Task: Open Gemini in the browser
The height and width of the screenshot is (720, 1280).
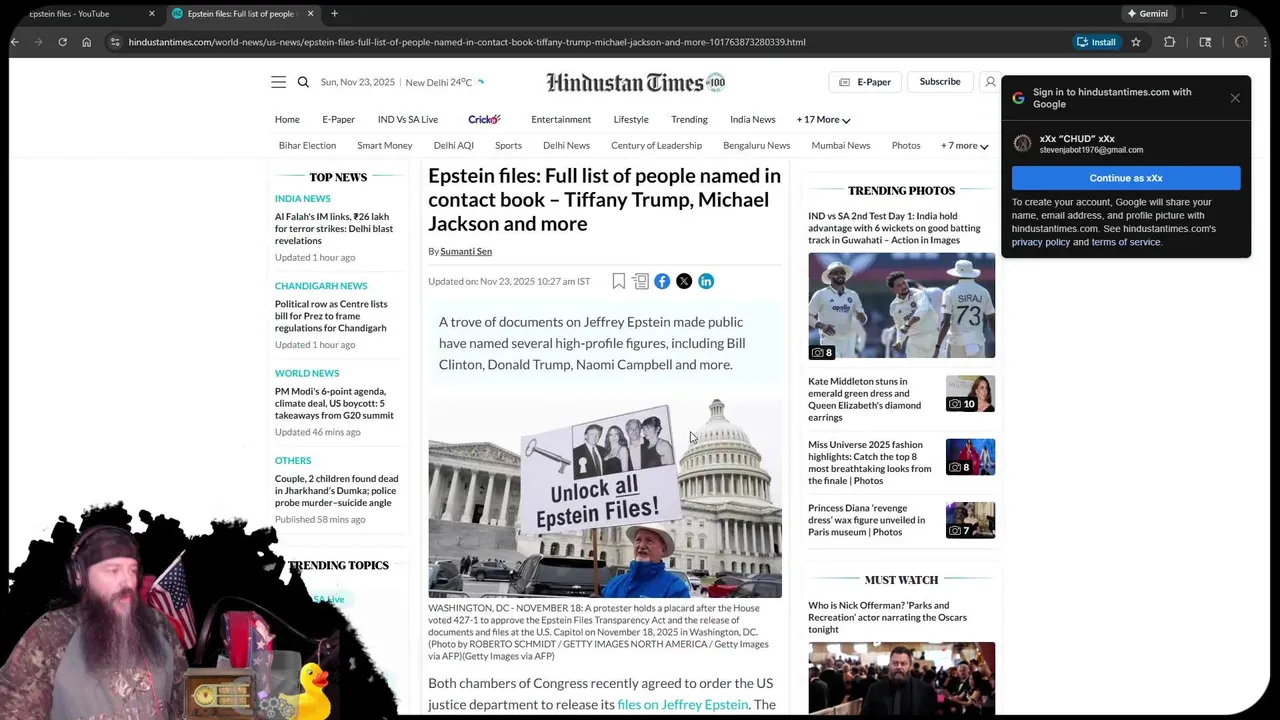Action: coord(1147,13)
